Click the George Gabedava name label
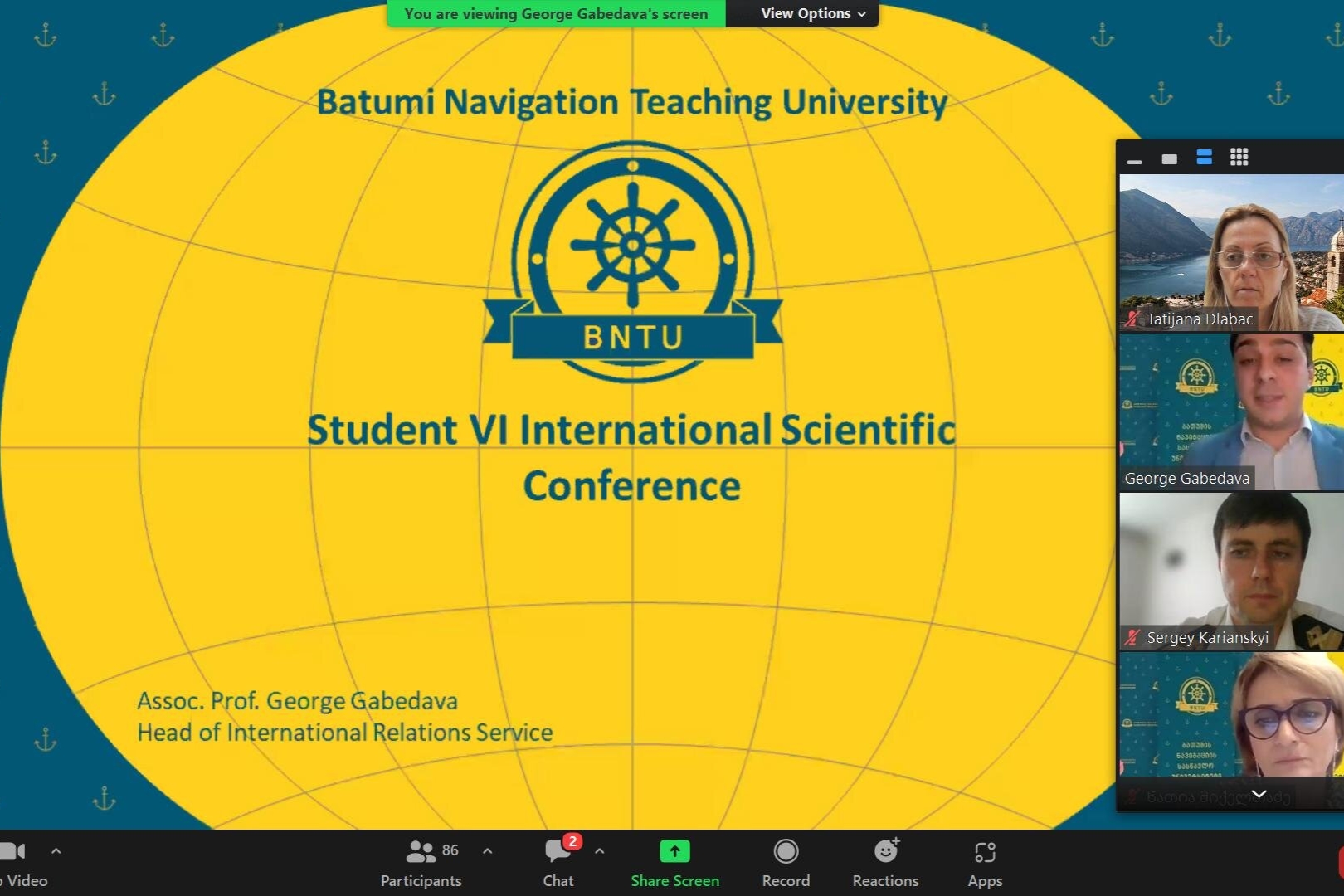This screenshot has height=896, width=1344. point(1186,479)
